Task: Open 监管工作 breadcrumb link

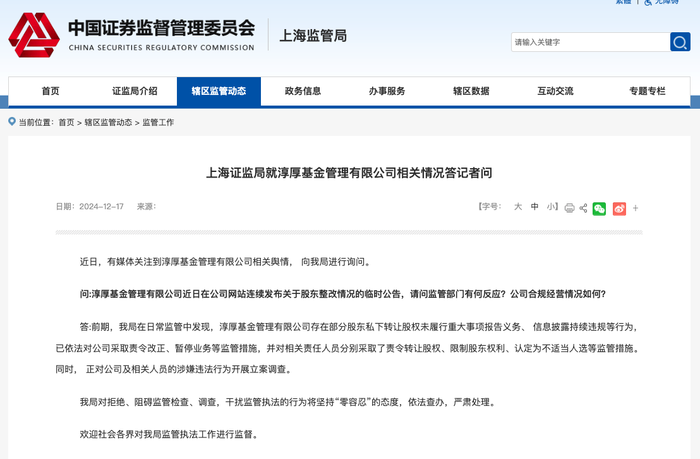Action: [x=158, y=122]
